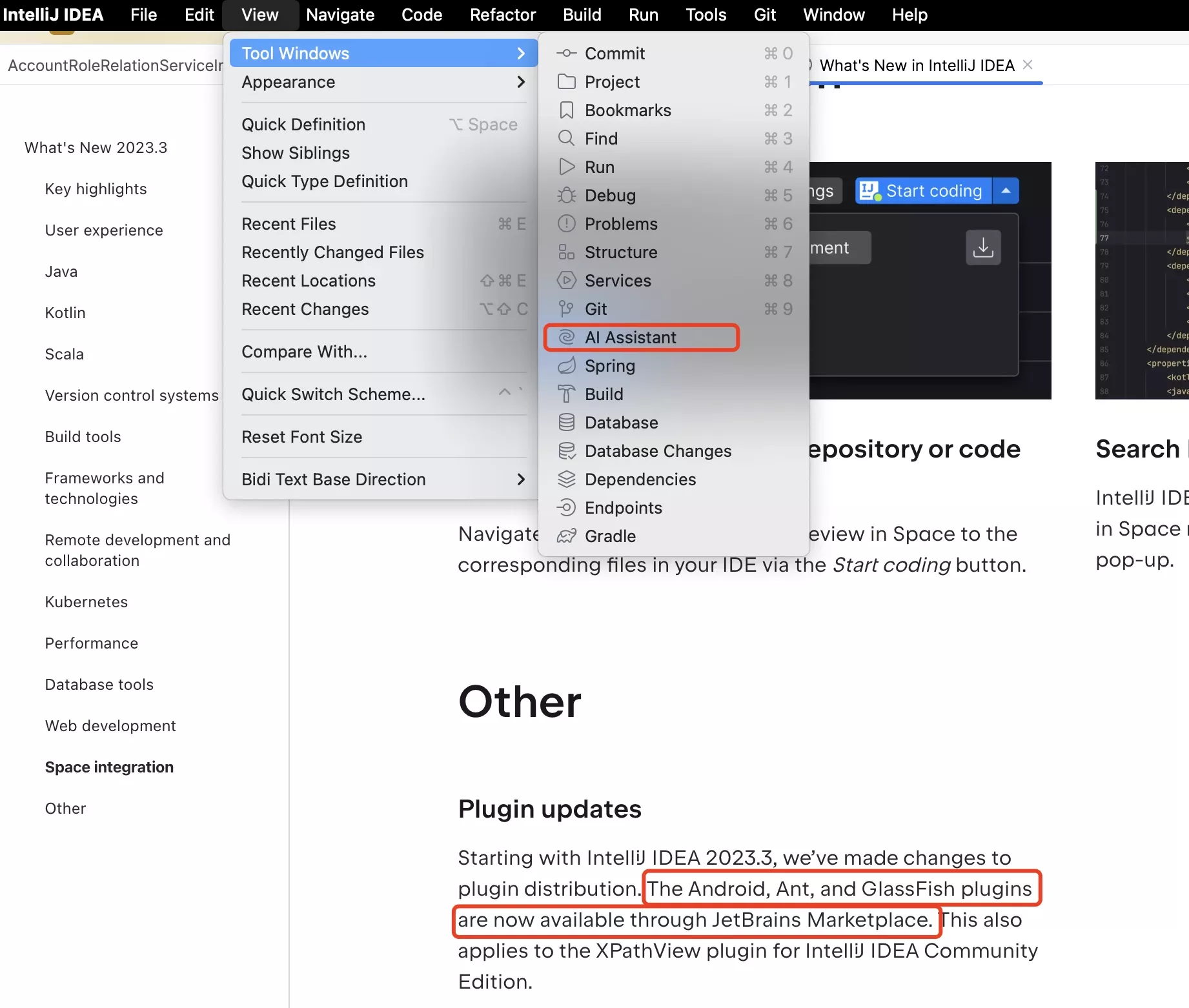Click the Structure icon
The width and height of the screenshot is (1189, 1008).
click(566, 252)
